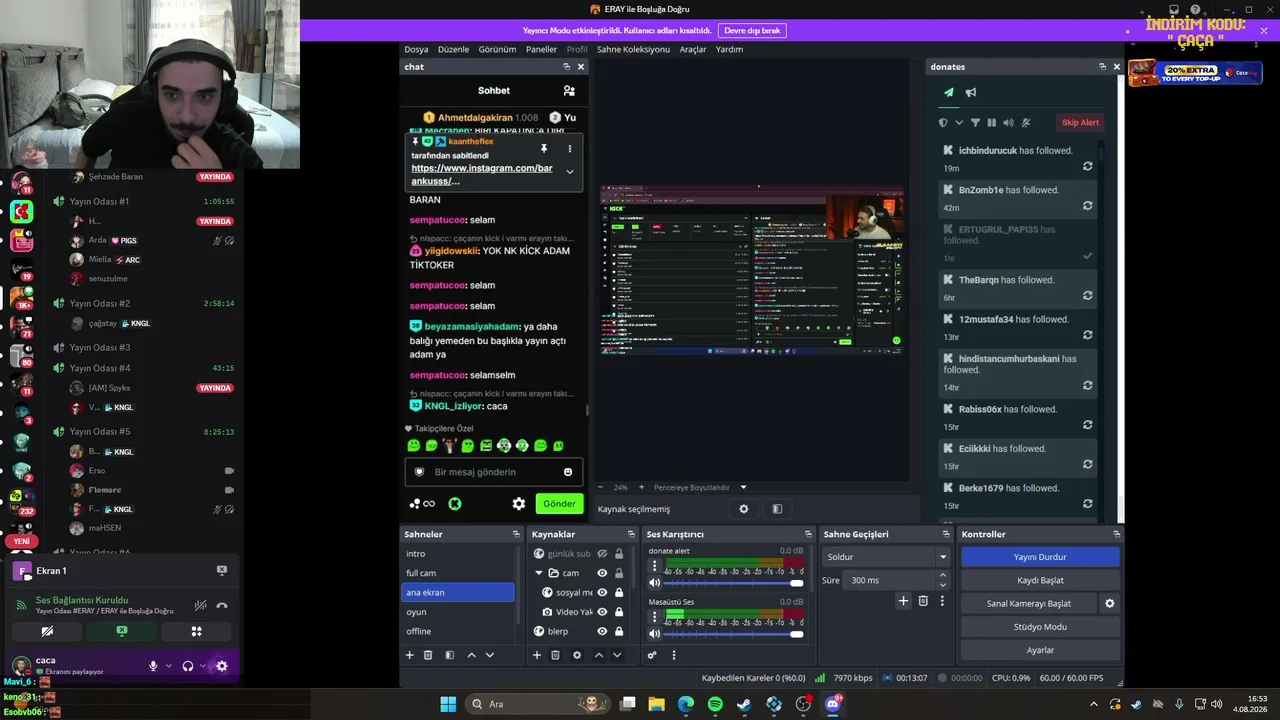
Task: Open the Paneller menu
Action: (x=541, y=49)
